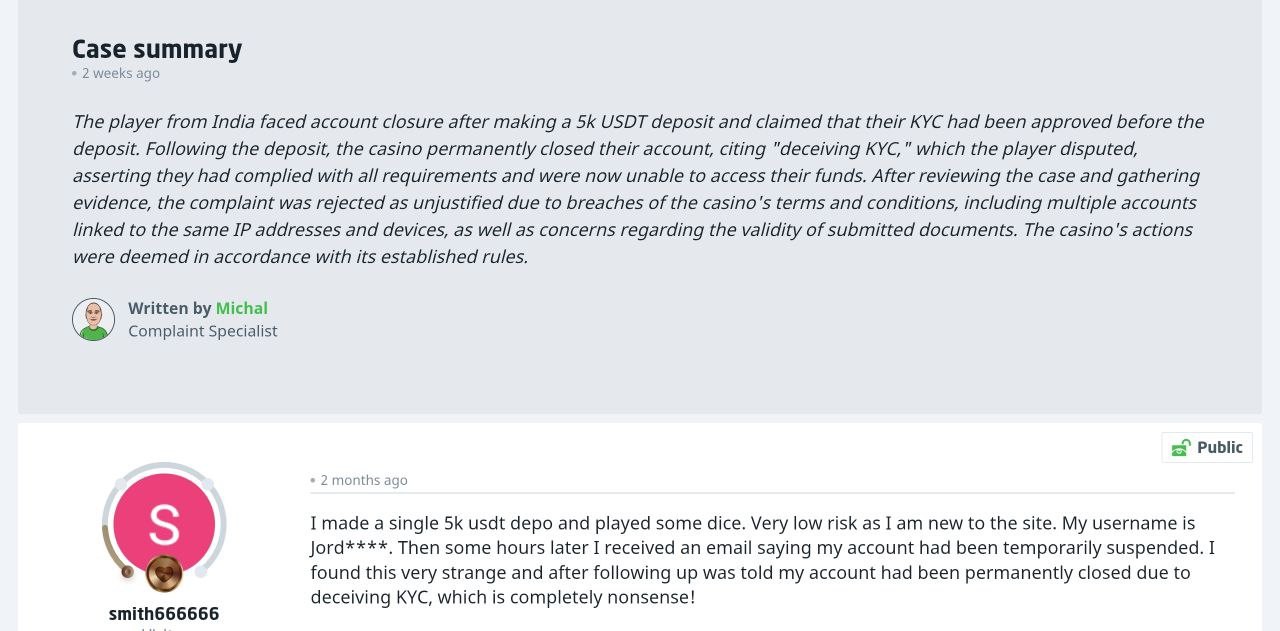The width and height of the screenshot is (1280, 631).
Task: Click Michal's cartoon avatar icon
Action: (x=94, y=319)
